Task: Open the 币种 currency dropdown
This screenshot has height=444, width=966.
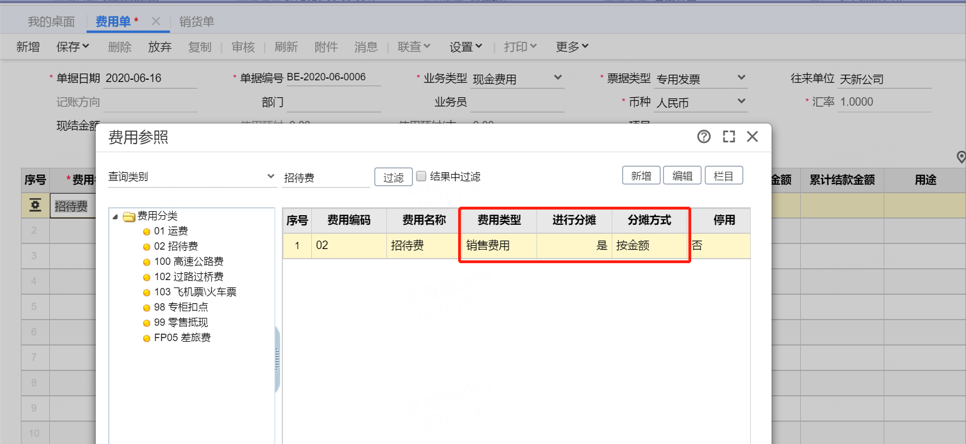Action: pyautogui.click(x=741, y=102)
